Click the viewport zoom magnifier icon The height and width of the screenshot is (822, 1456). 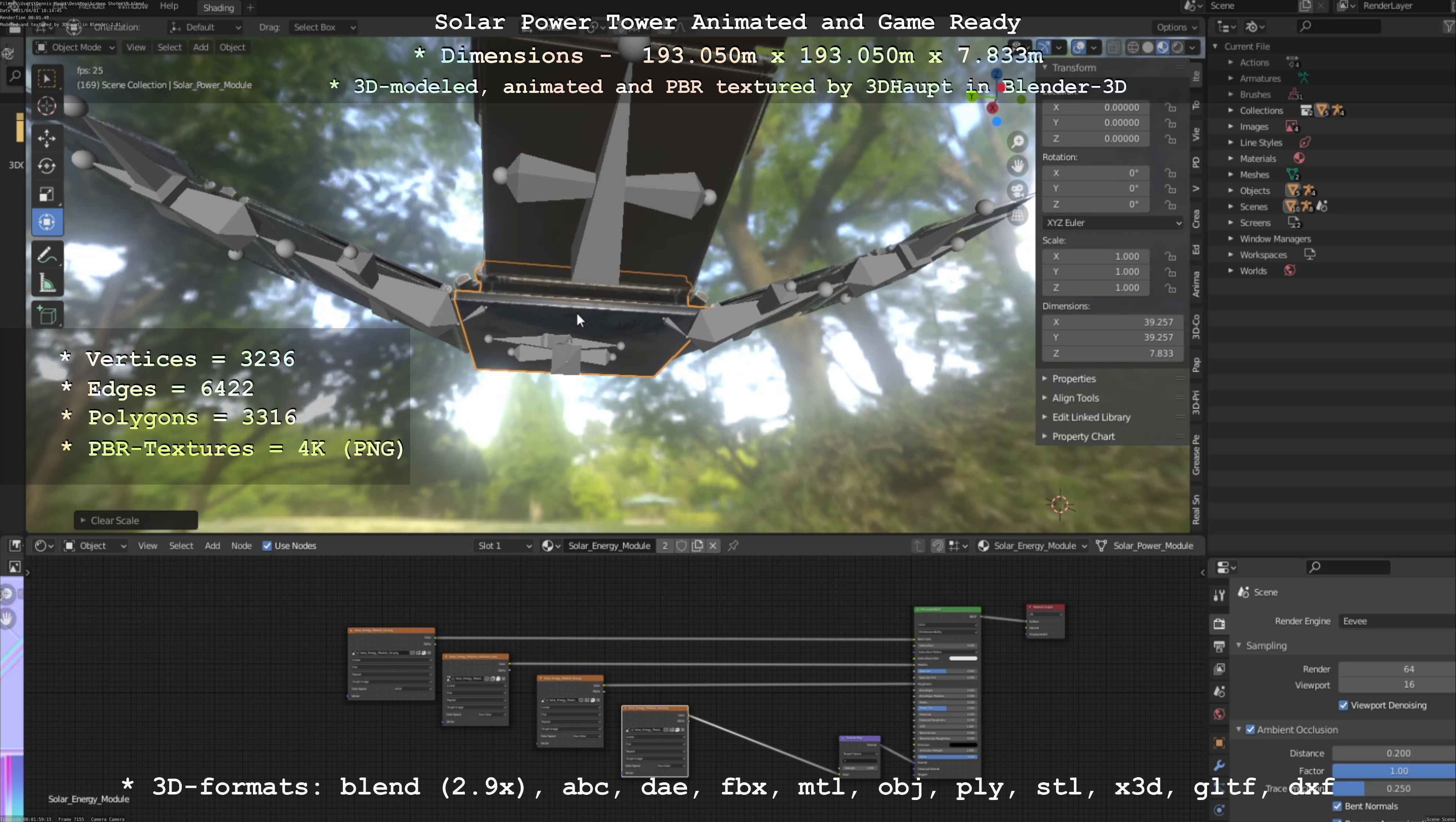(1018, 141)
